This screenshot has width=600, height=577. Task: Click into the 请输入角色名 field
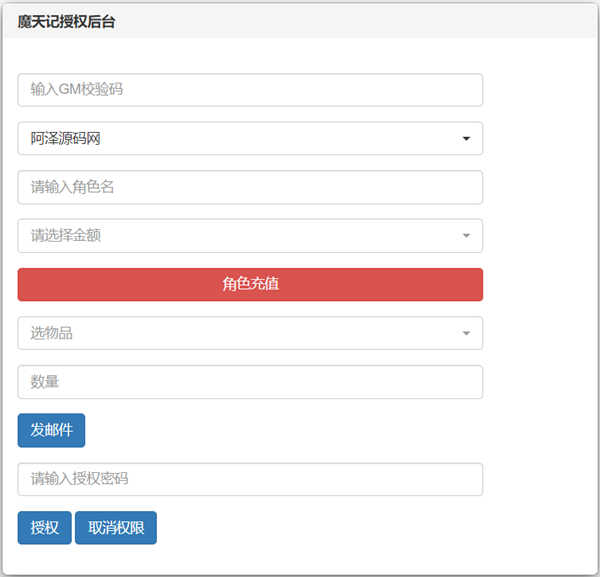[x=250, y=187]
